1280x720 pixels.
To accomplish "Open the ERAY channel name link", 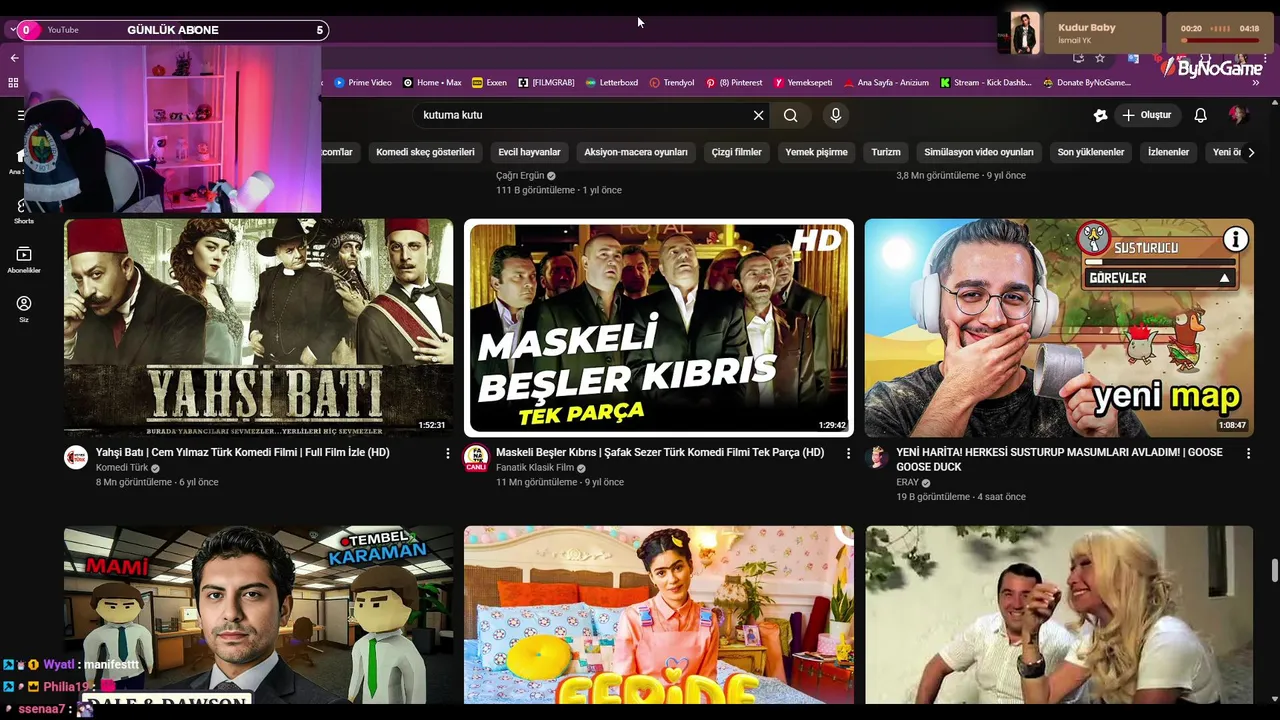I will 907,483.
